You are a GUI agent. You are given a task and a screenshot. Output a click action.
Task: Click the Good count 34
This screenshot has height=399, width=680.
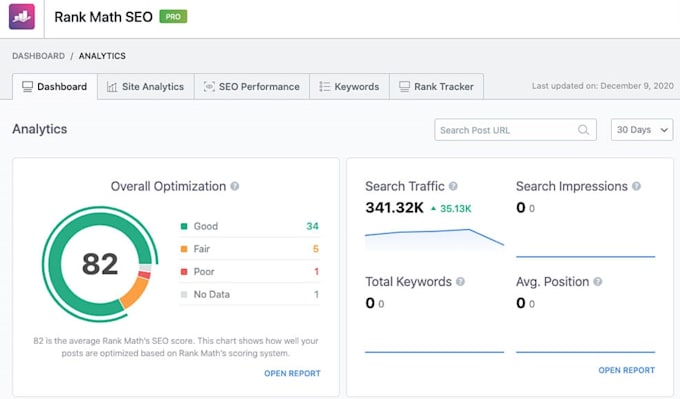[312, 226]
